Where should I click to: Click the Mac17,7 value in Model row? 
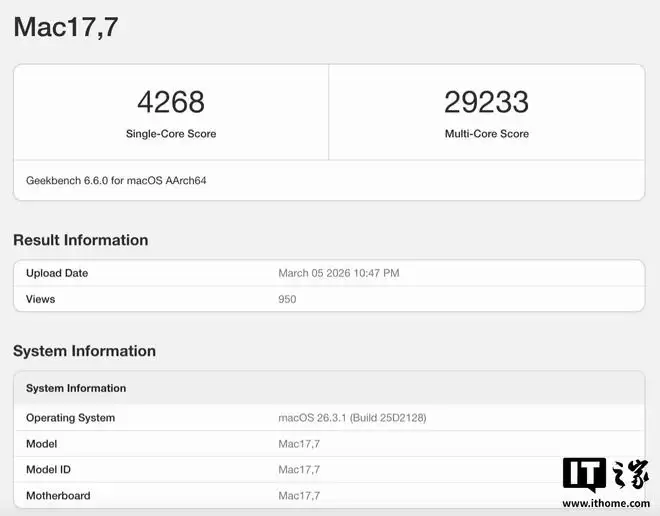tap(299, 444)
